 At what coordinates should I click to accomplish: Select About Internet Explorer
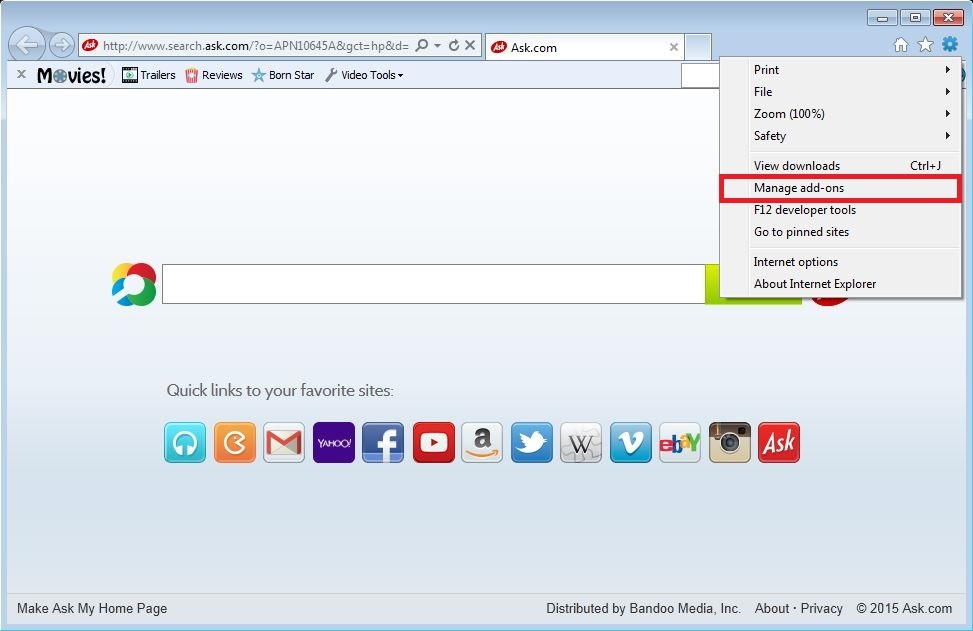pyautogui.click(x=841, y=284)
